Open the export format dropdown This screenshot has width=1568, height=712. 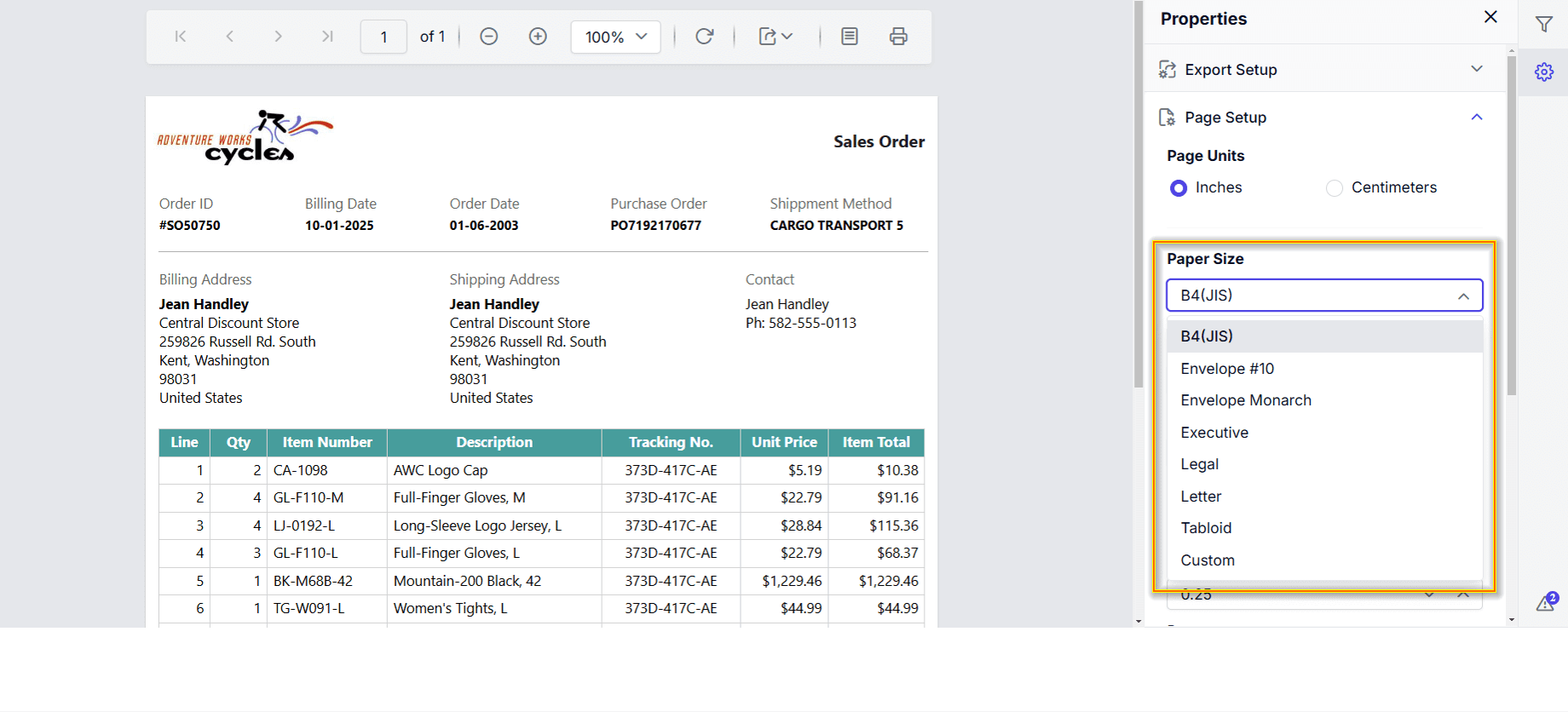775,37
